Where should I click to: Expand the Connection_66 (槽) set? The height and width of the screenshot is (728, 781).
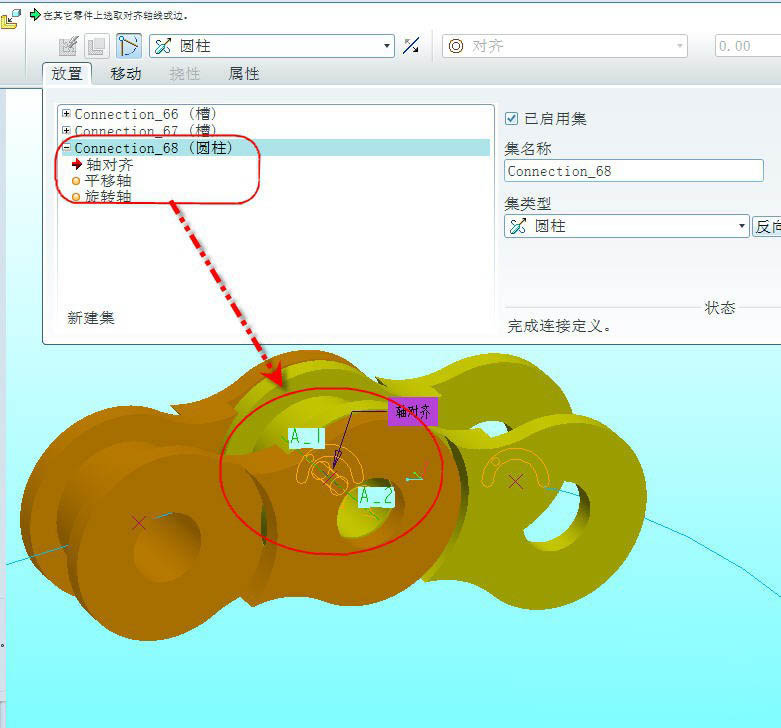[x=66, y=114]
